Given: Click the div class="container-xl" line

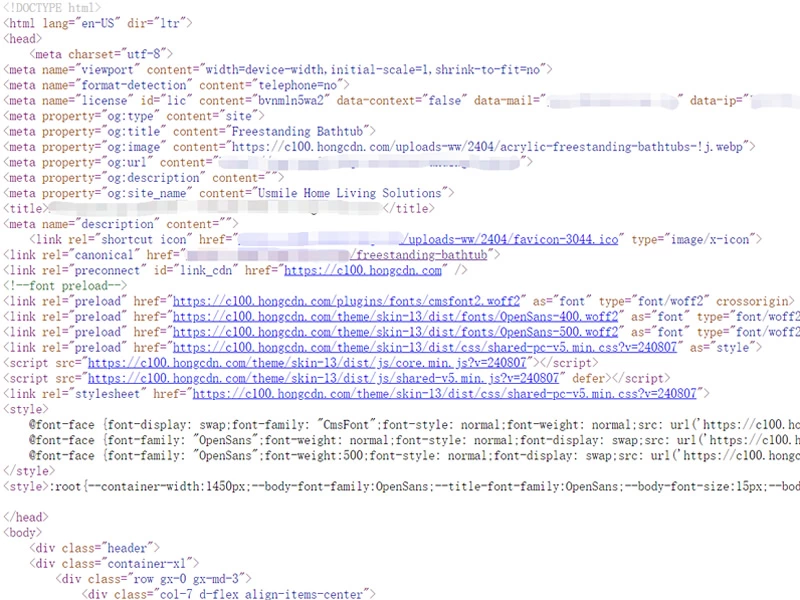Looking at the screenshot, I should [114, 563].
